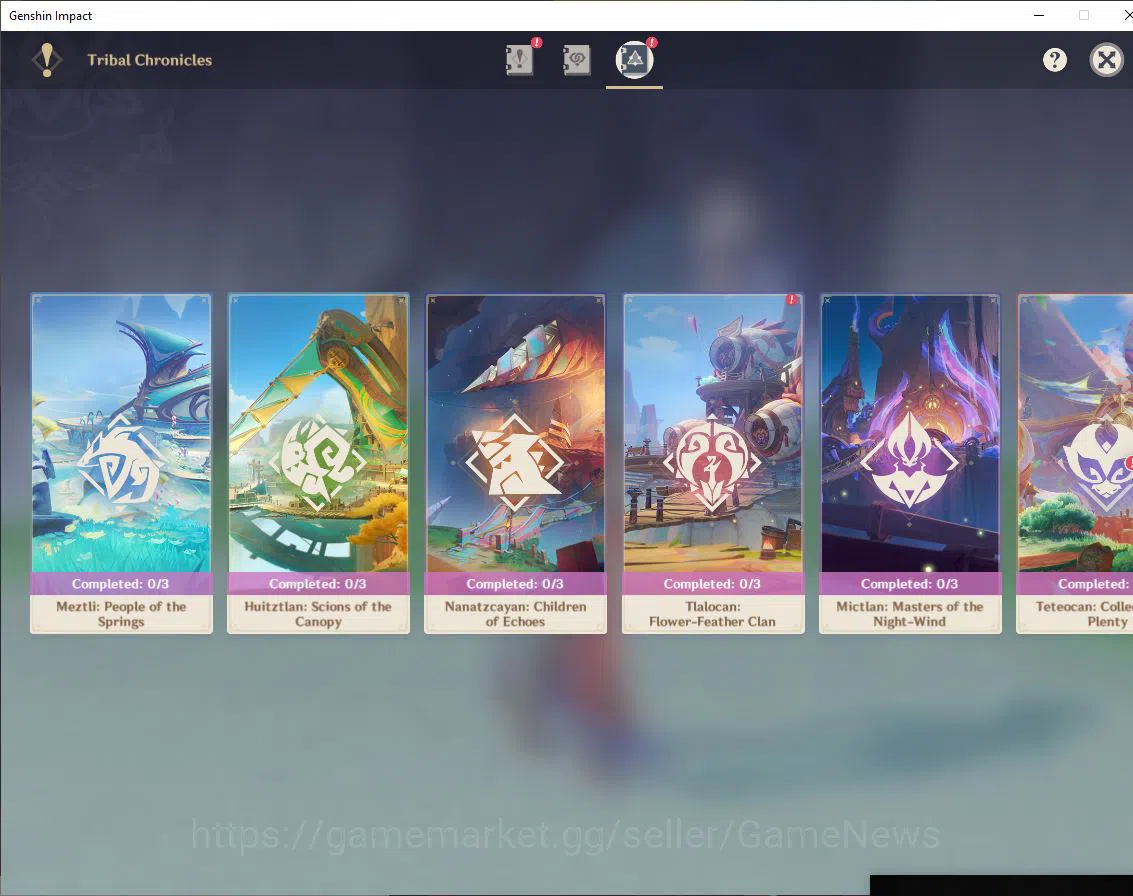Open the Huitztlan: Scions of the Canopy card
Image resolution: width=1133 pixels, height=896 pixels.
(x=318, y=463)
